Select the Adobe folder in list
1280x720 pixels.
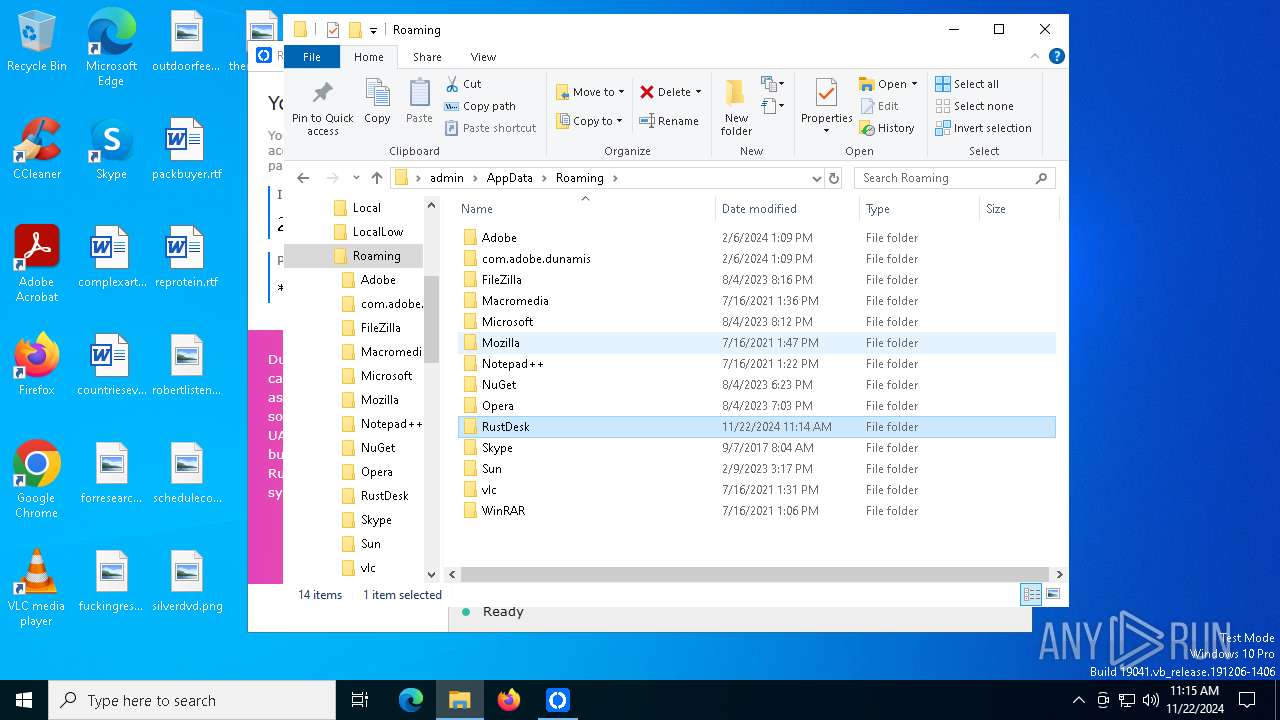click(x=756, y=238)
